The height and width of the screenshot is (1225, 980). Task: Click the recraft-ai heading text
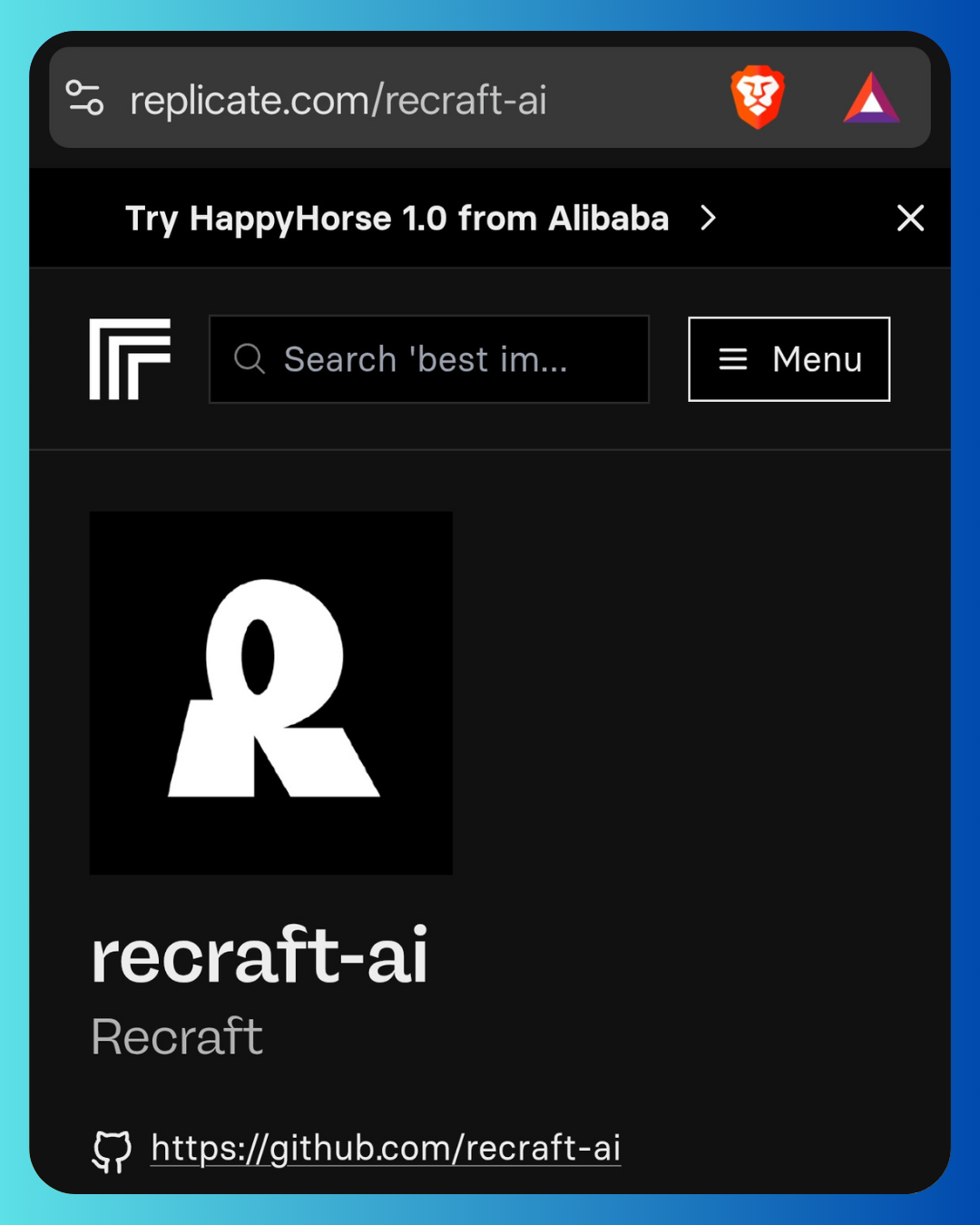260,955
